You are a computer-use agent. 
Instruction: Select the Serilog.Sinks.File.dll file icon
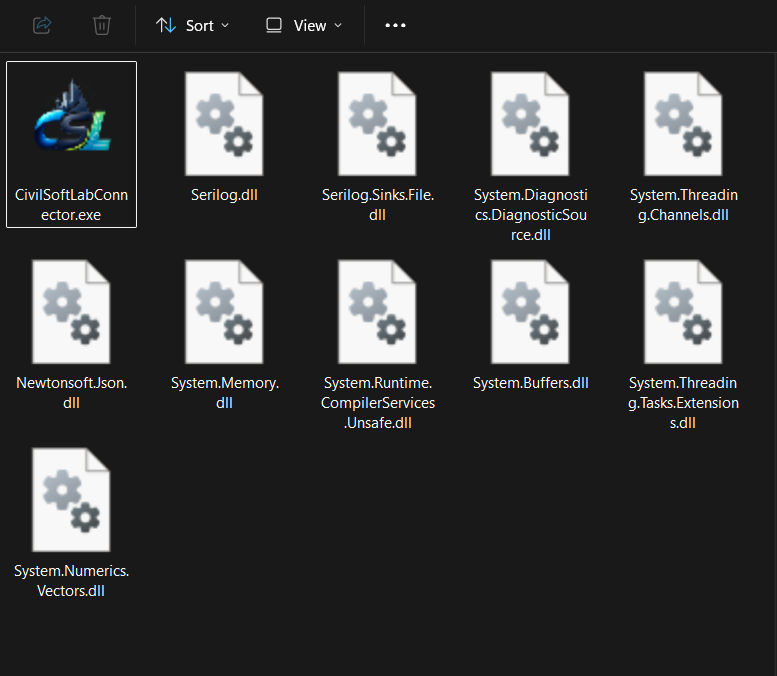pyautogui.click(x=377, y=123)
